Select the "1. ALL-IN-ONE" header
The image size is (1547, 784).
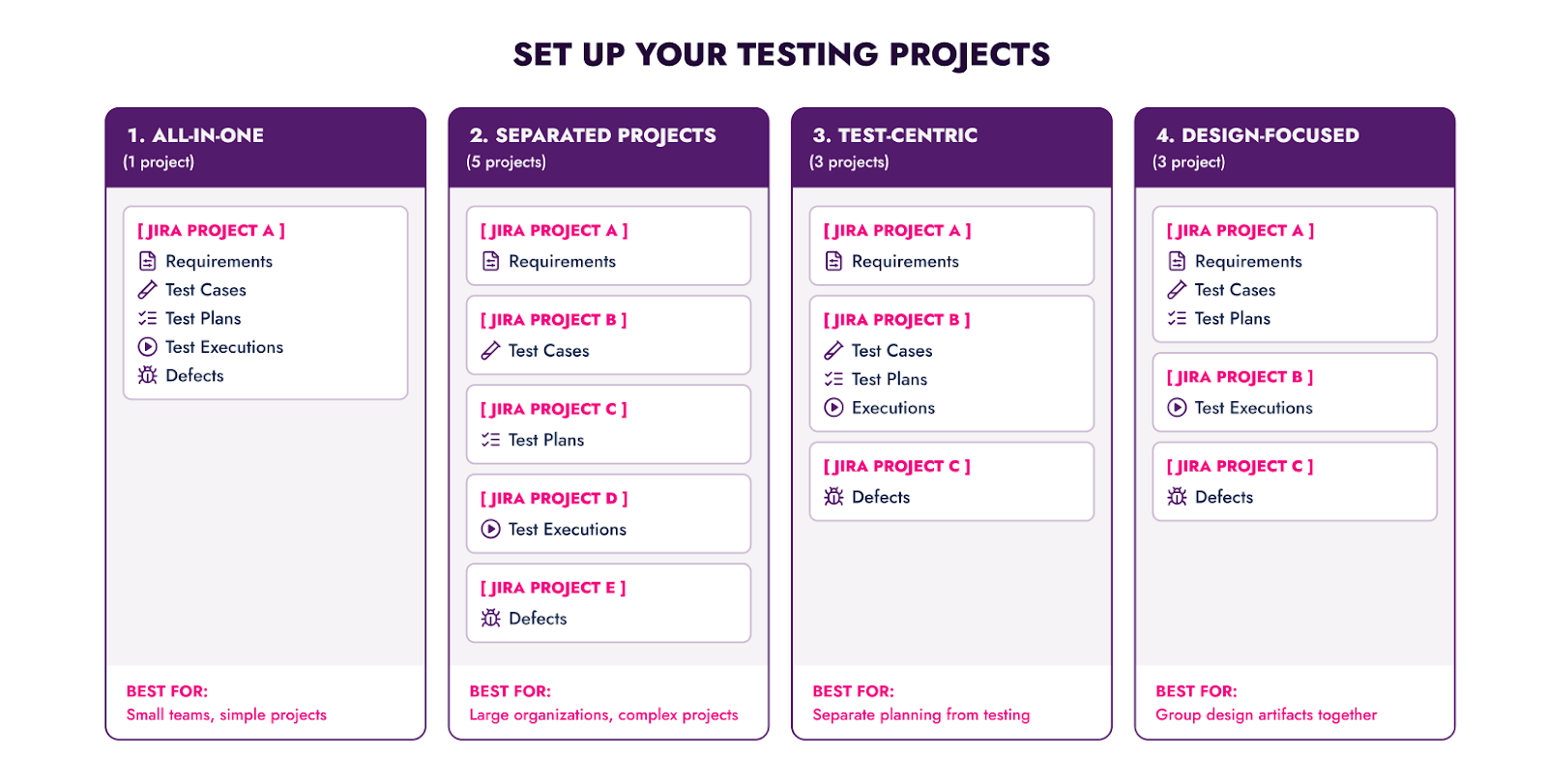point(195,135)
